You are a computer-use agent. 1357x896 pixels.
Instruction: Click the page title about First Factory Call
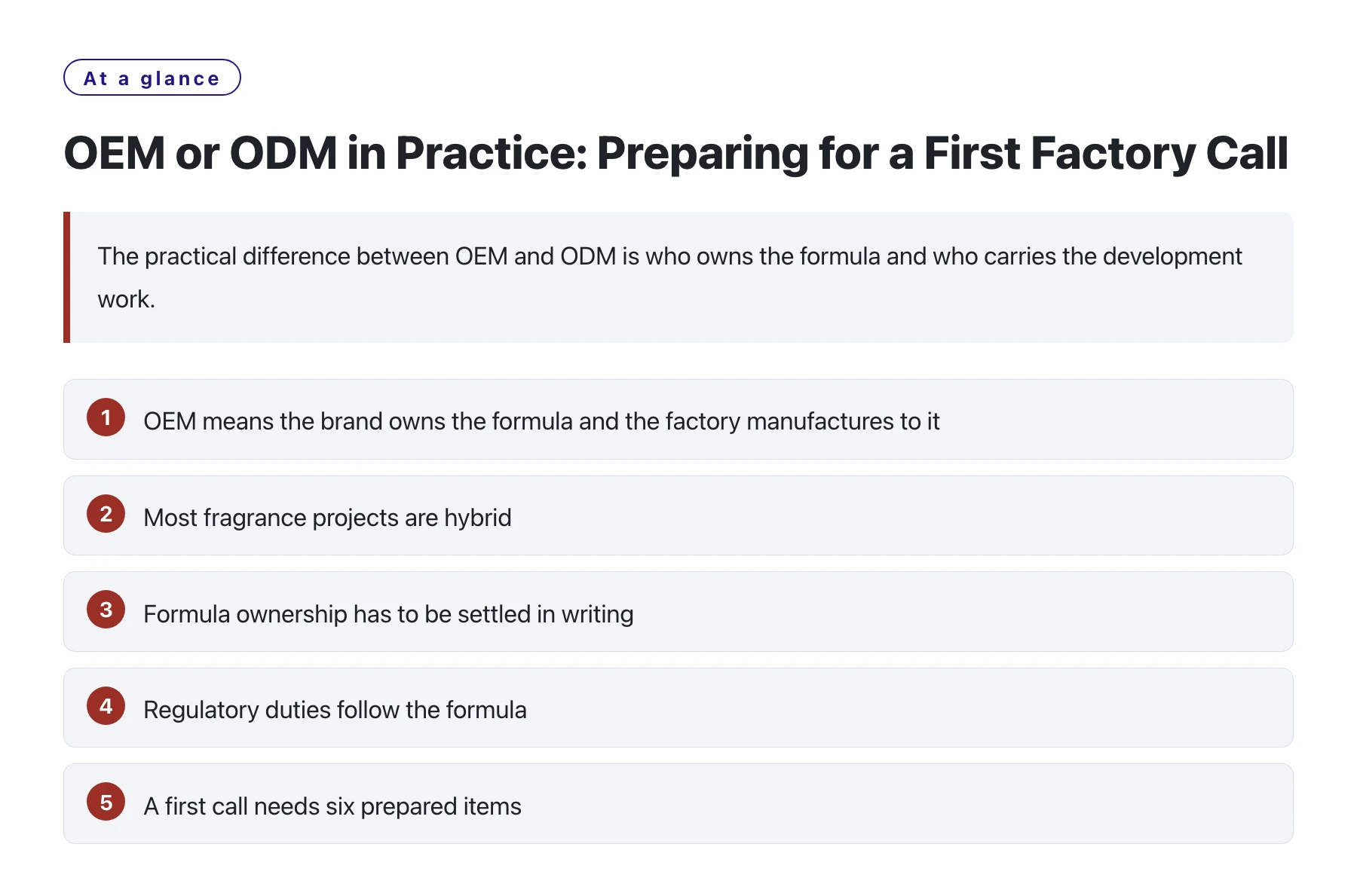(x=676, y=154)
